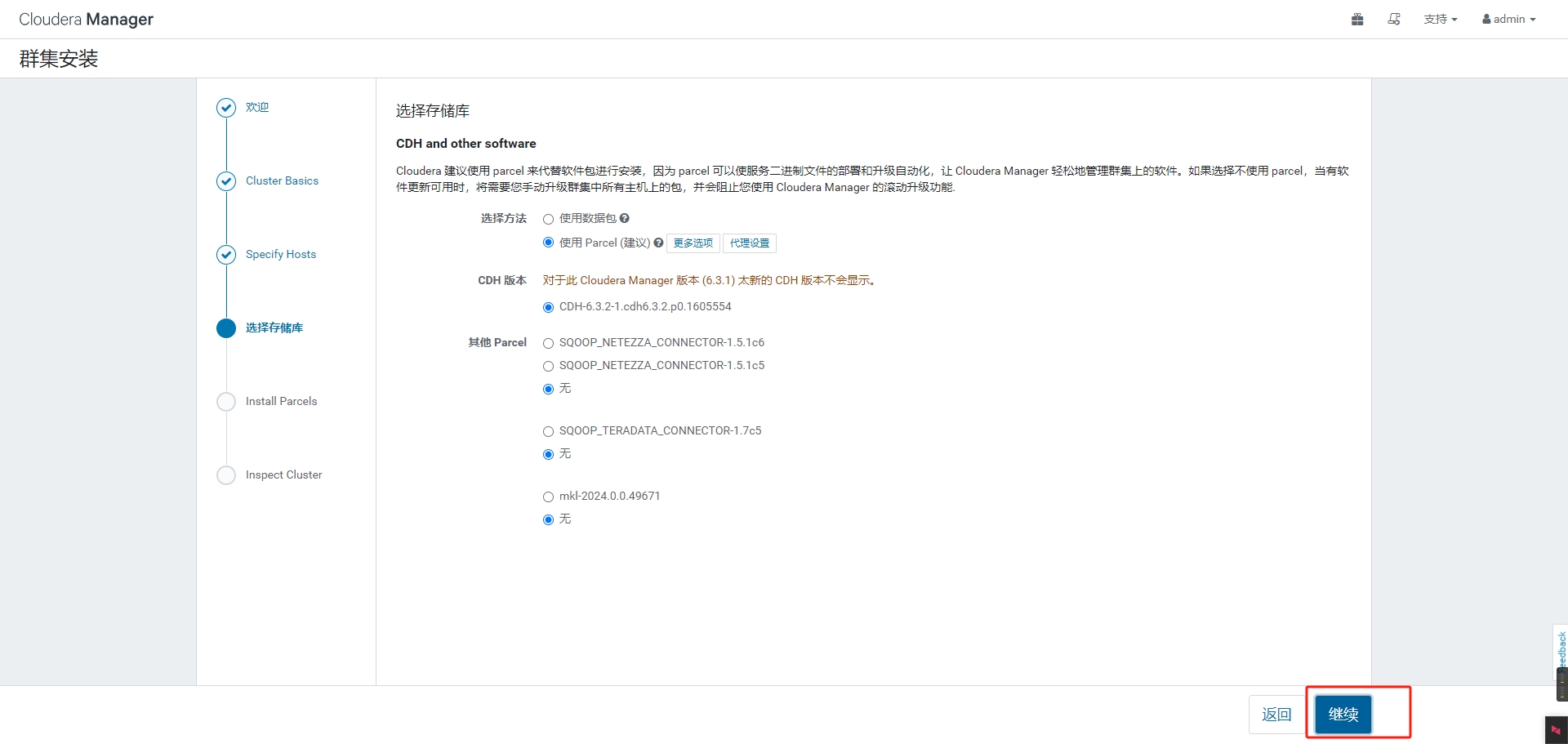The image size is (1568, 744).
Task: Go to 欢迎 wizard step
Action: [257, 107]
